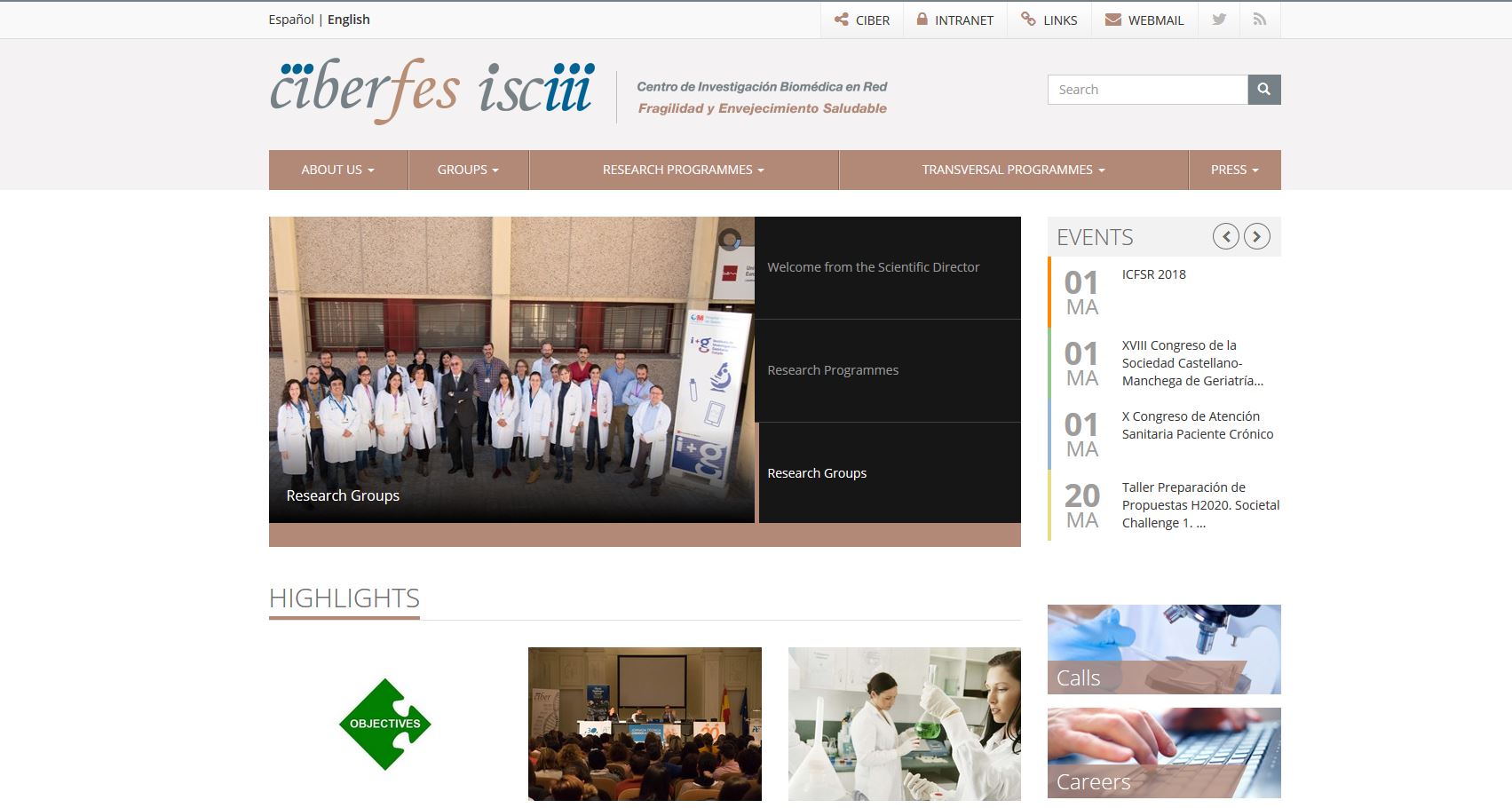Open the CIBER share link
This screenshot has width=1512, height=808.
coord(861,20)
